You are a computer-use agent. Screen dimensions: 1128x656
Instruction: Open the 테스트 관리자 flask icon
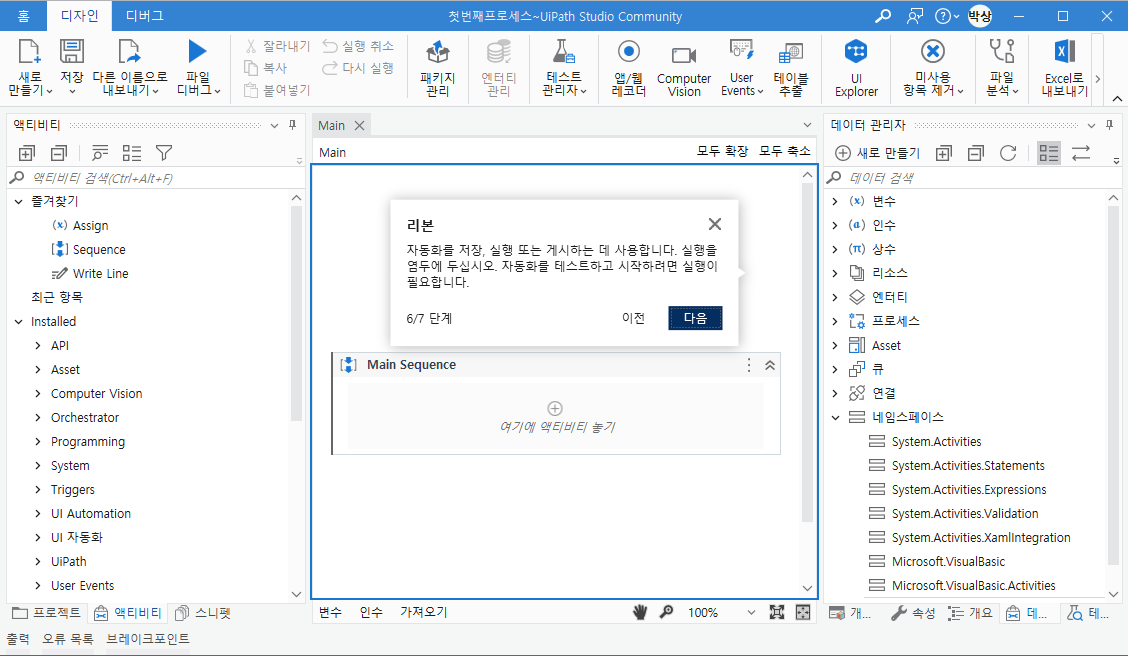point(563,51)
